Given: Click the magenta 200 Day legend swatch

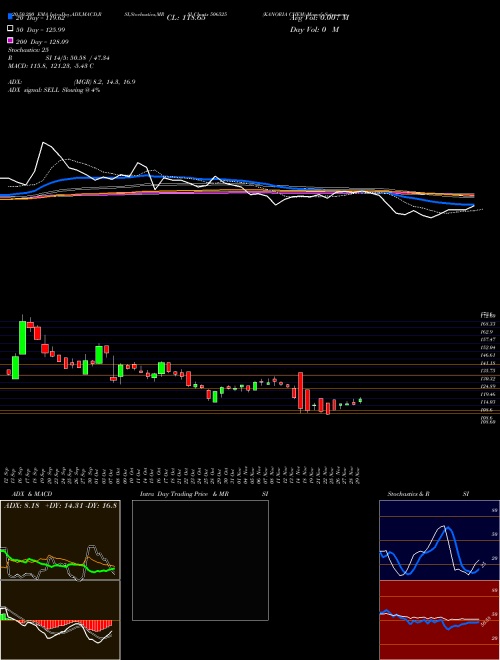Looking at the screenshot, I should pyautogui.click(x=10, y=41).
